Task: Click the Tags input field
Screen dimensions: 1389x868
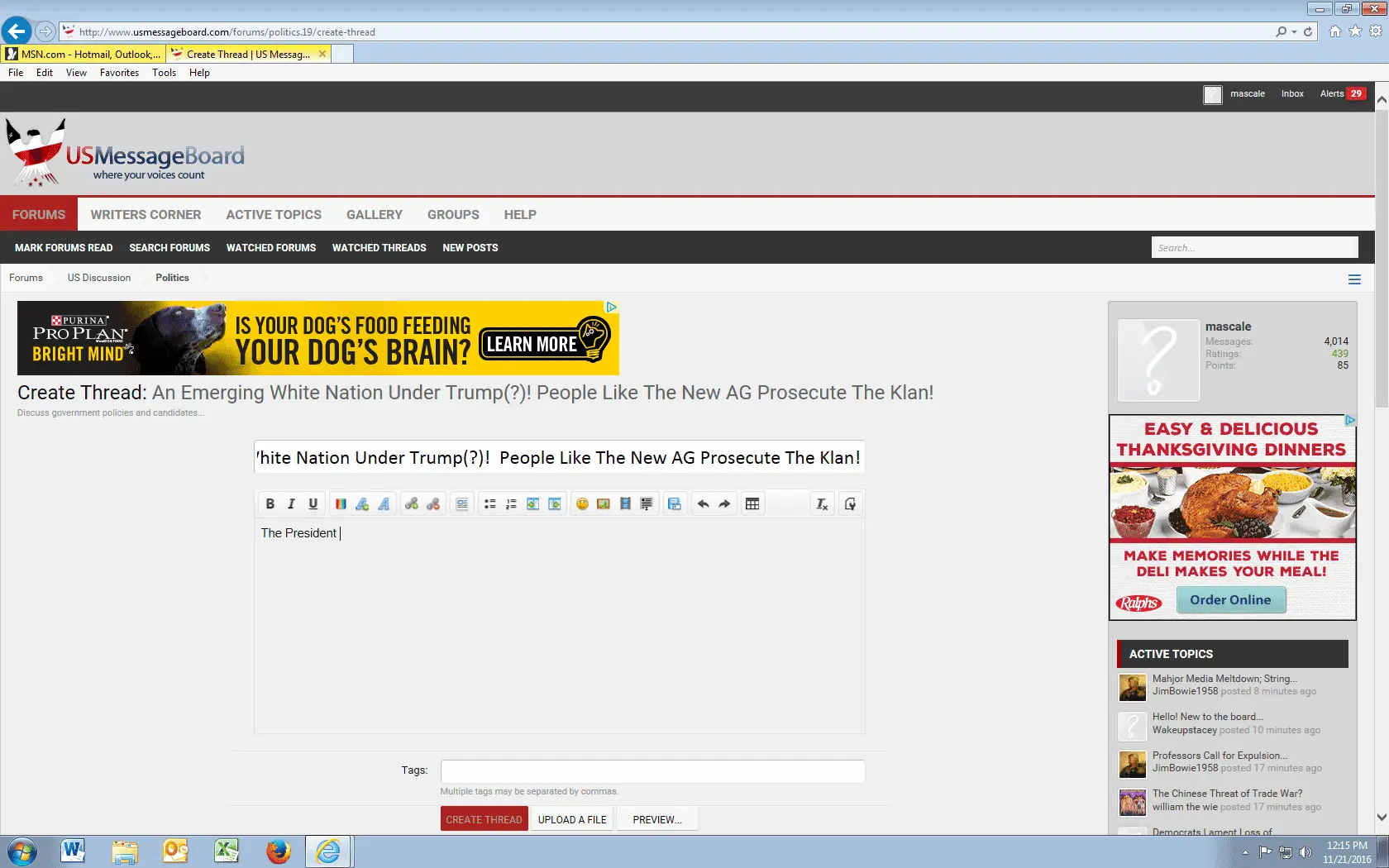Action: click(652, 770)
